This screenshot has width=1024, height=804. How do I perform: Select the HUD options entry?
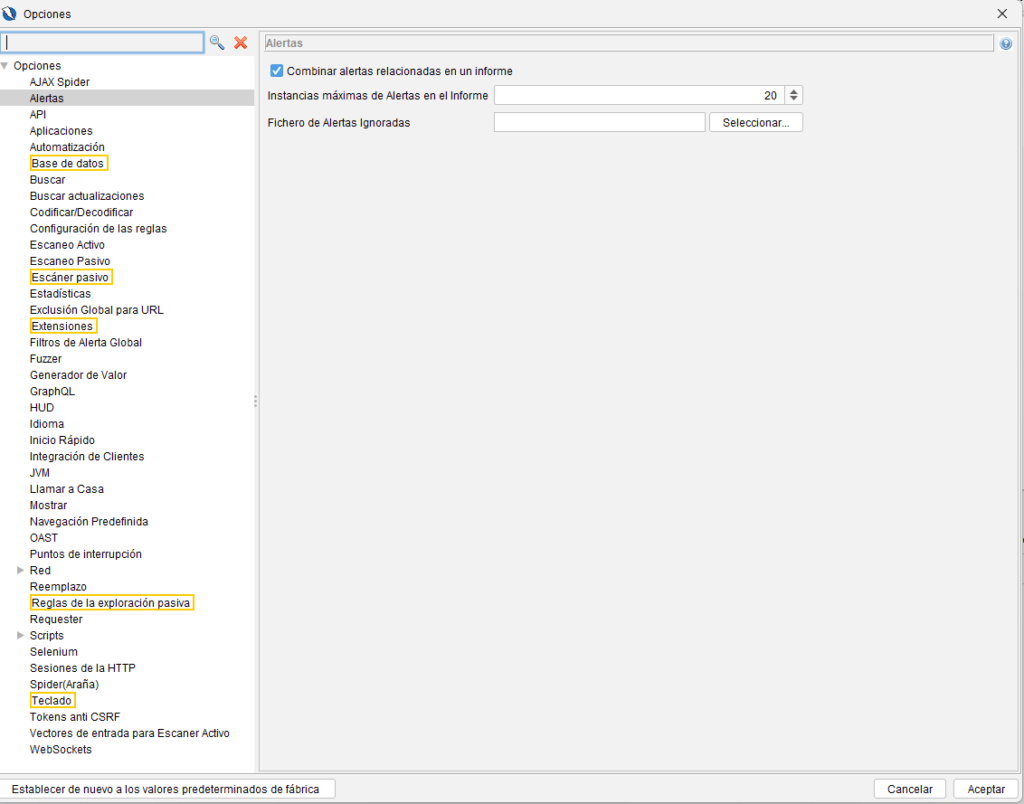click(x=42, y=408)
